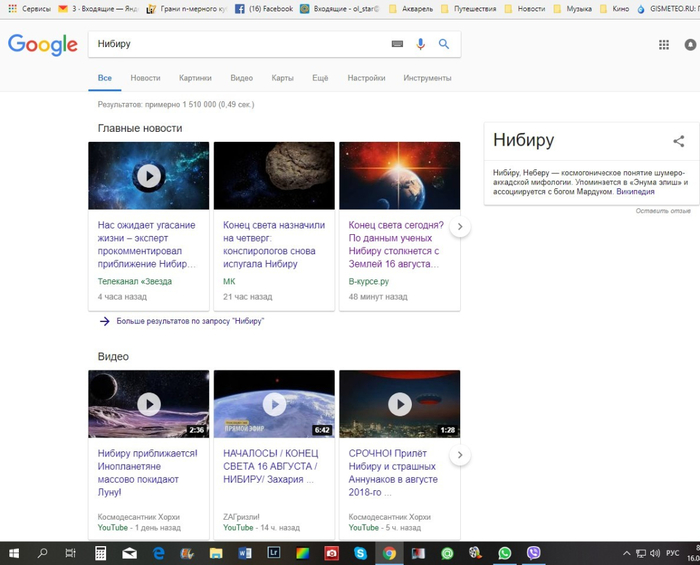This screenshot has width=700, height=565.
Task: Open article Конец света назначили на четверг
Action: (274, 245)
